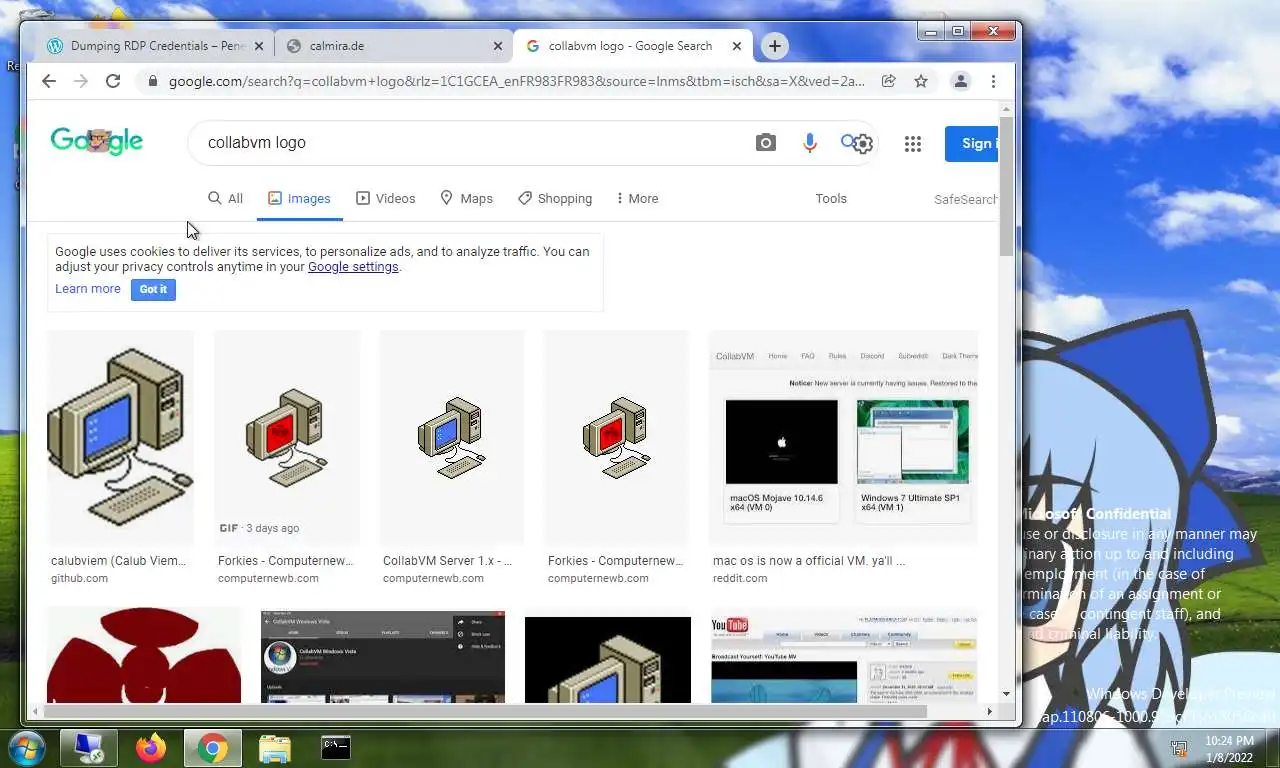
Task: Share this page icon in address bar
Action: 888,81
